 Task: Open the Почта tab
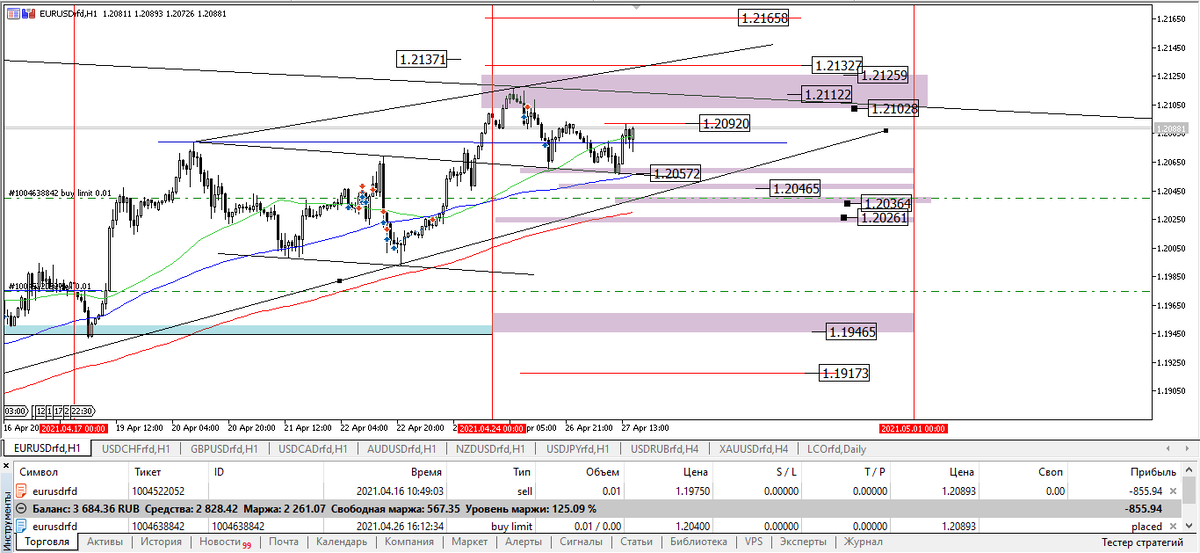coord(283,541)
